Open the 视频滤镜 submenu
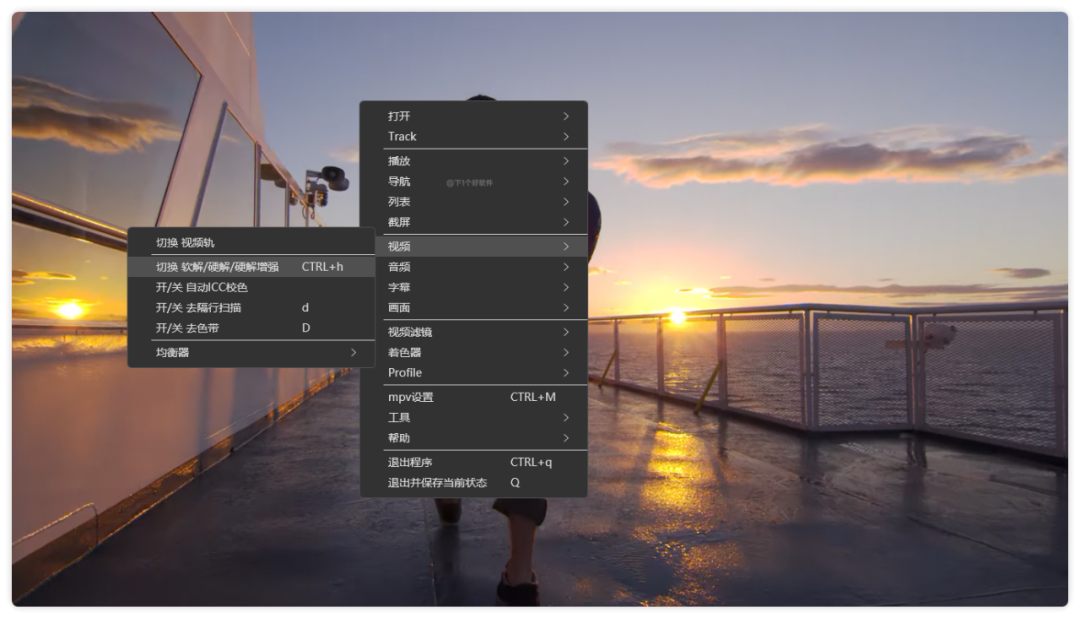The width and height of the screenshot is (1080, 618). click(x=473, y=332)
